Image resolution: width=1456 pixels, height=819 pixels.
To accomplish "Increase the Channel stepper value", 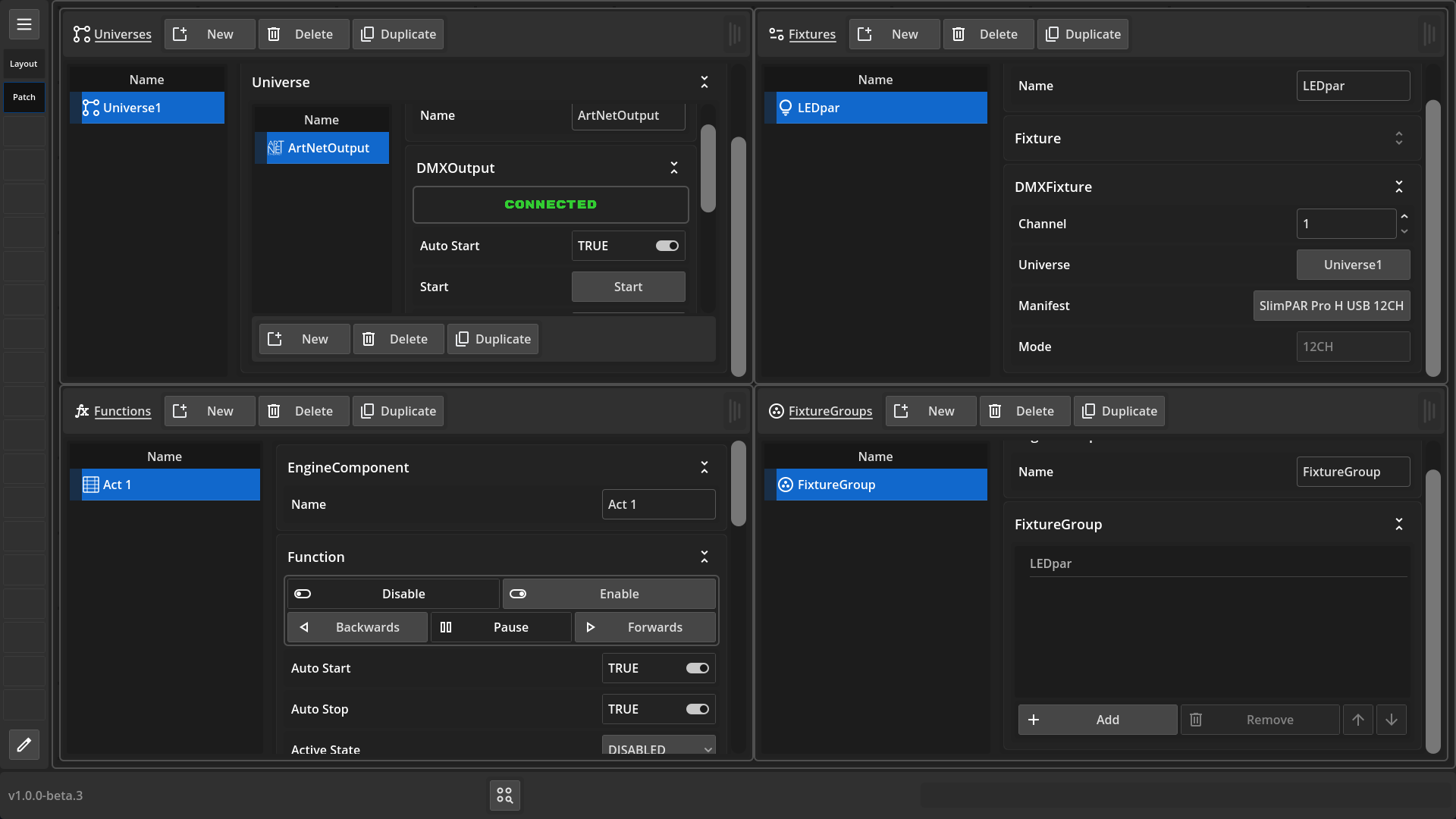I will click(1404, 217).
